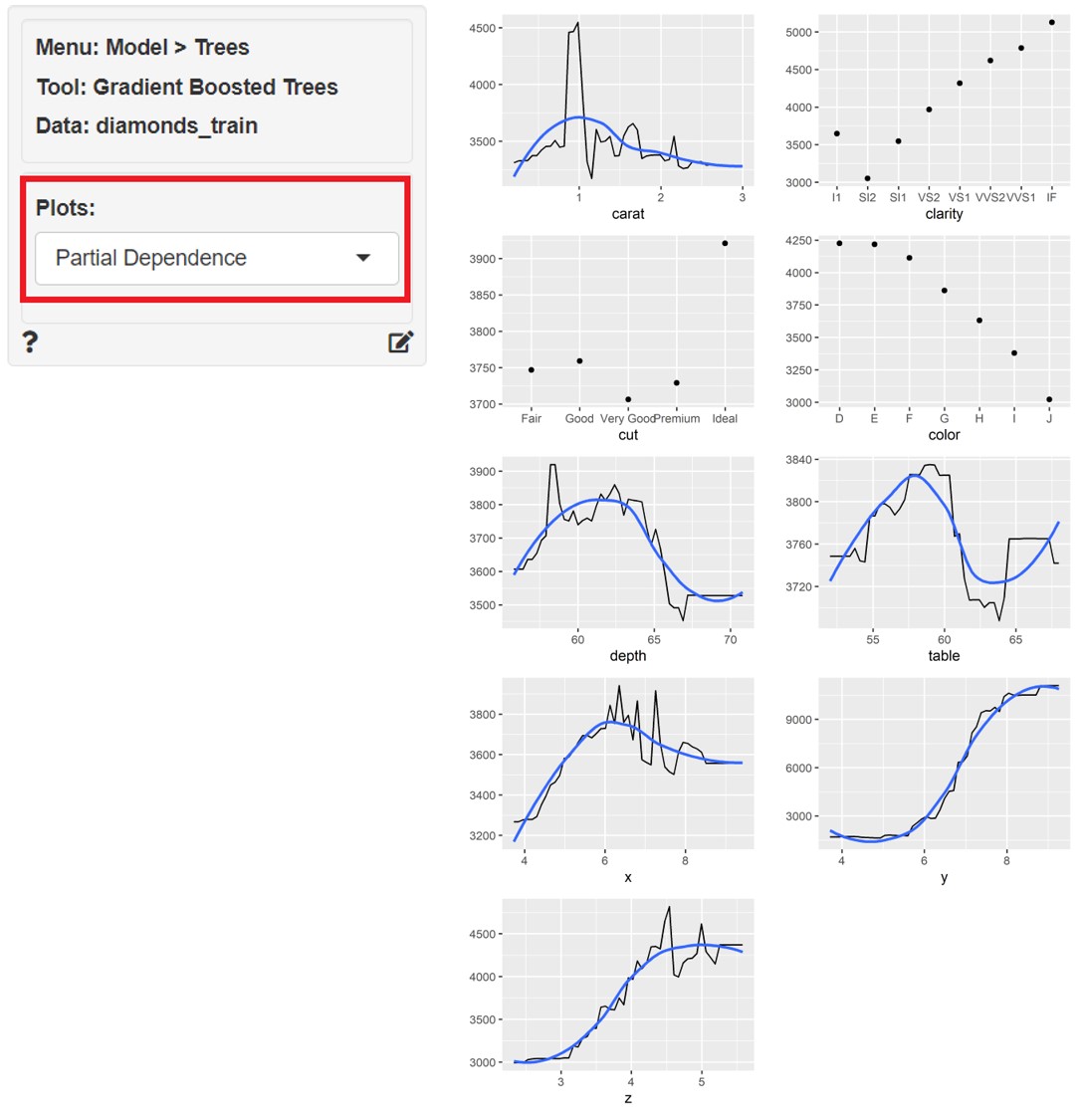
Task: Click the edit report pencil icon
Action: (x=400, y=343)
